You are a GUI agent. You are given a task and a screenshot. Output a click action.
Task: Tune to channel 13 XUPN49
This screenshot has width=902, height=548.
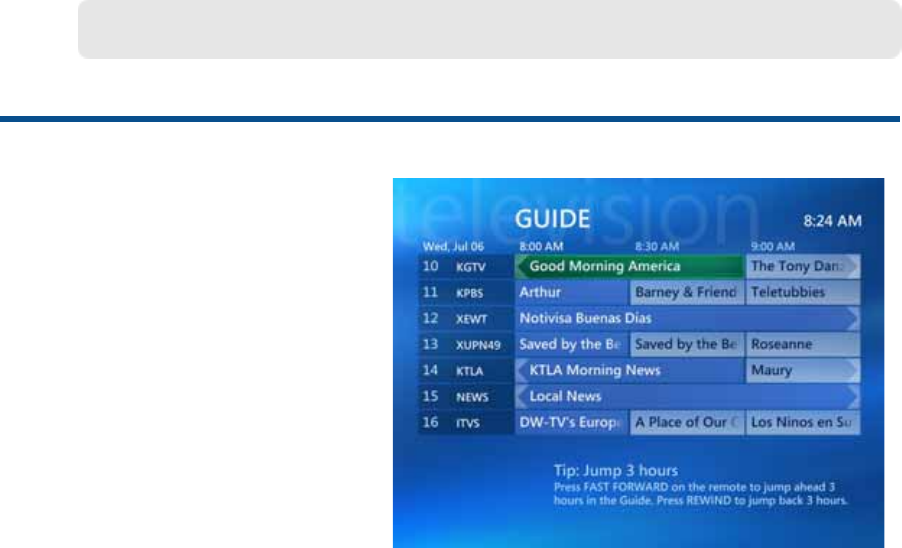pos(466,344)
